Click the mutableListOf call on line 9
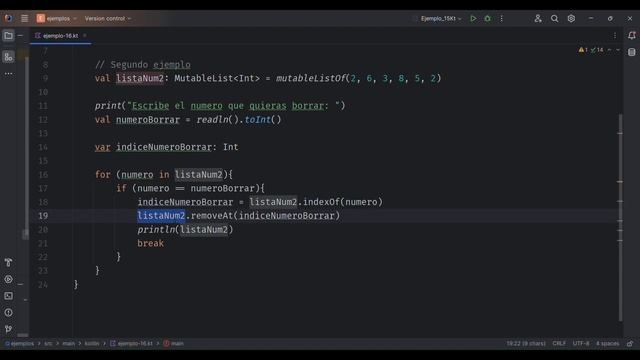The width and height of the screenshot is (640, 360). [x=311, y=78]
